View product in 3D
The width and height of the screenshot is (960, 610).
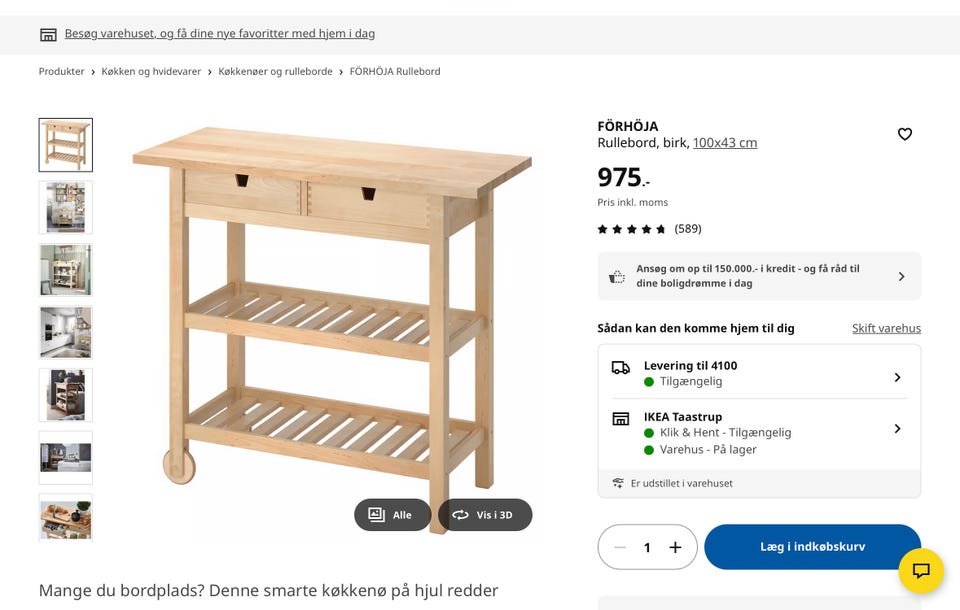(485, 514)
